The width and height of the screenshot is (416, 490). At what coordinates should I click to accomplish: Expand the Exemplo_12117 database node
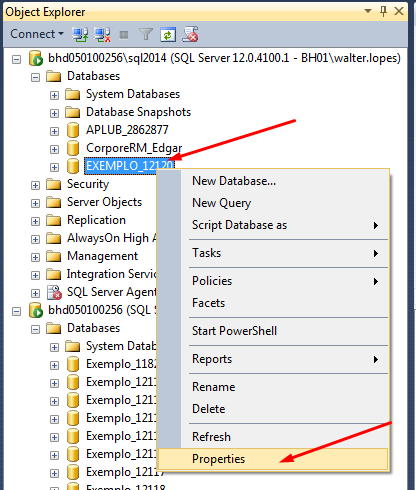click(54, 474)
